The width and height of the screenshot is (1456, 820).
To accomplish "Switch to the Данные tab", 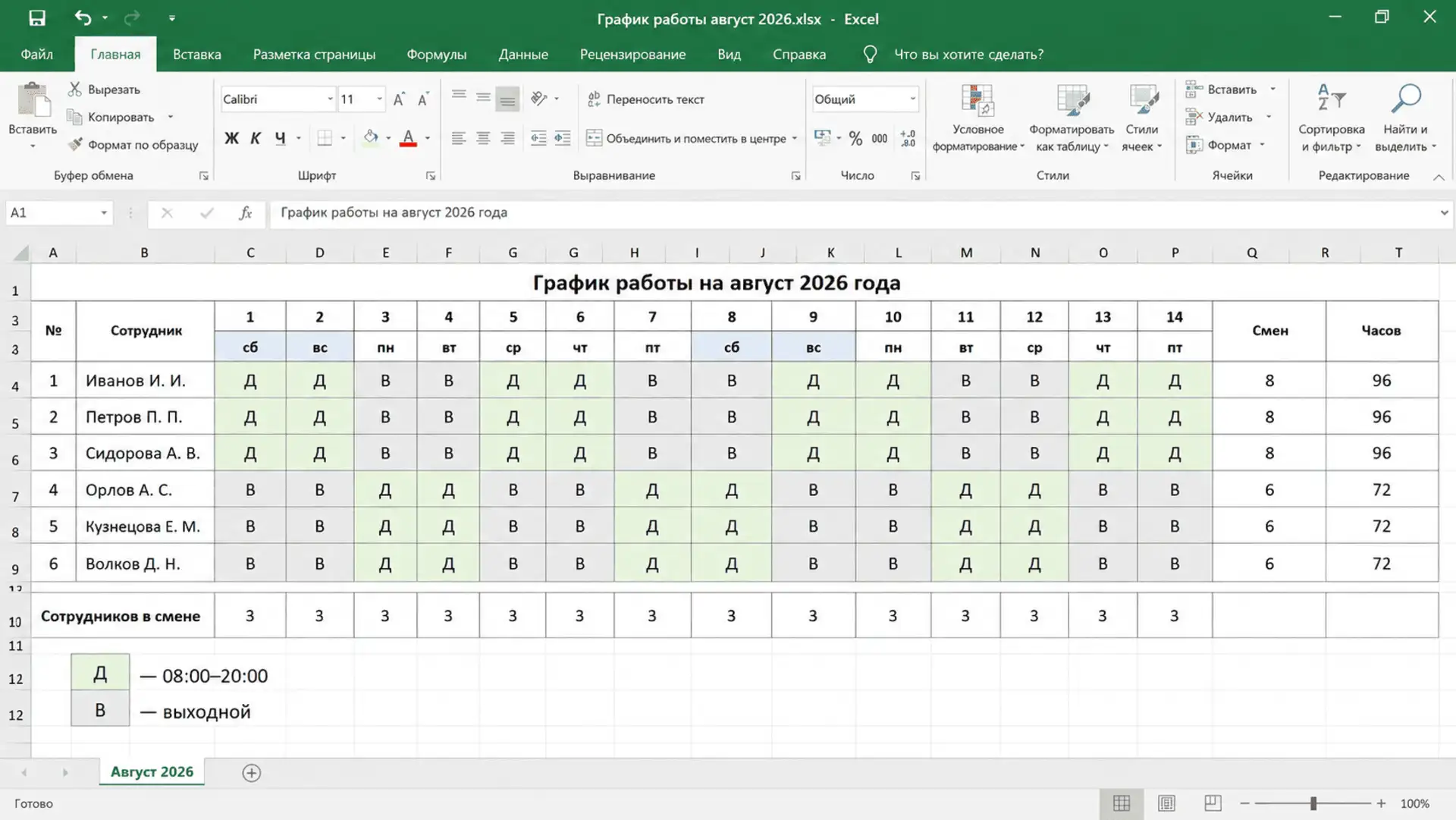I will [x=523, y=55].
